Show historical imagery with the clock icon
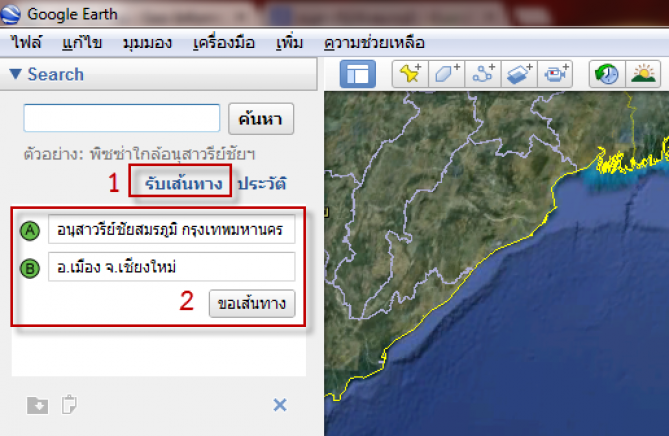The image size is (669, 436). point(607,74)
